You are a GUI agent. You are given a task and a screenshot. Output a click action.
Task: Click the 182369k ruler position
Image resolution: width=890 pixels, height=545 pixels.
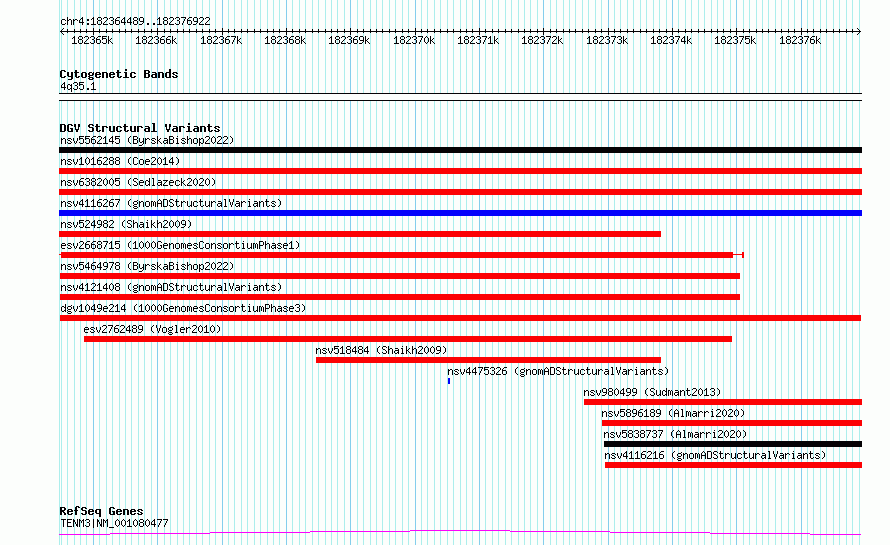click(x=349, y=40)
